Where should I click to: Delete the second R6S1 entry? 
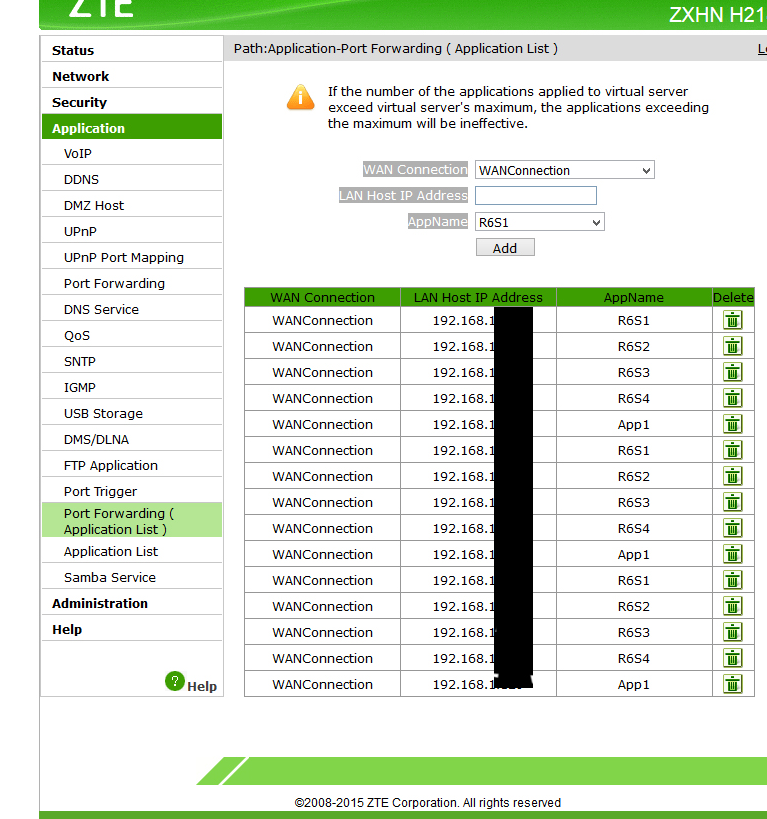(x=733, y=450)
